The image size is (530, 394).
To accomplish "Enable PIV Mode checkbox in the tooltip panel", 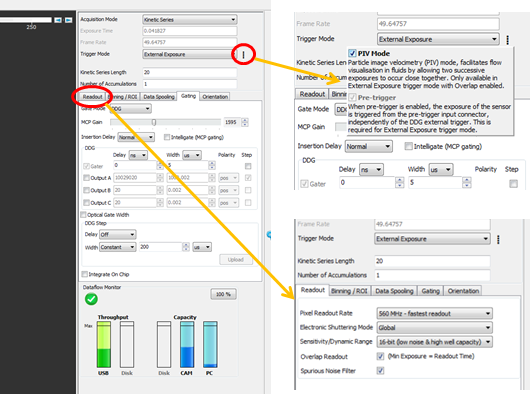I will click(352, 53).
